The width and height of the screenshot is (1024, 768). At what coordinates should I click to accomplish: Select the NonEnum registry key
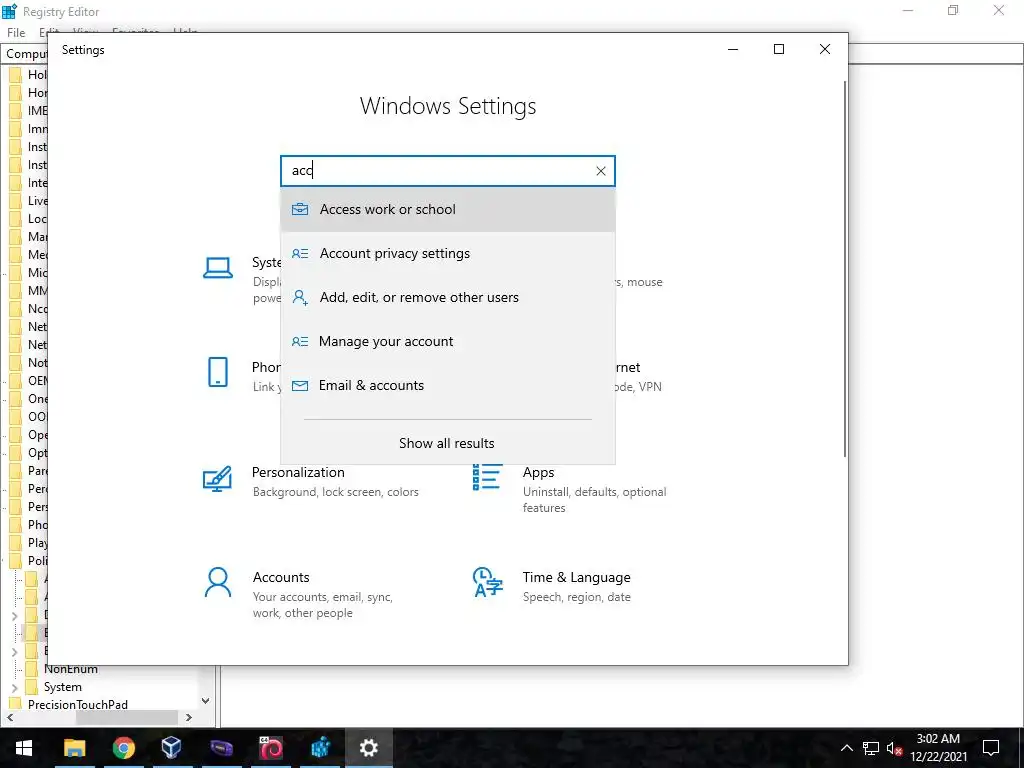click(x=71, y=669)
